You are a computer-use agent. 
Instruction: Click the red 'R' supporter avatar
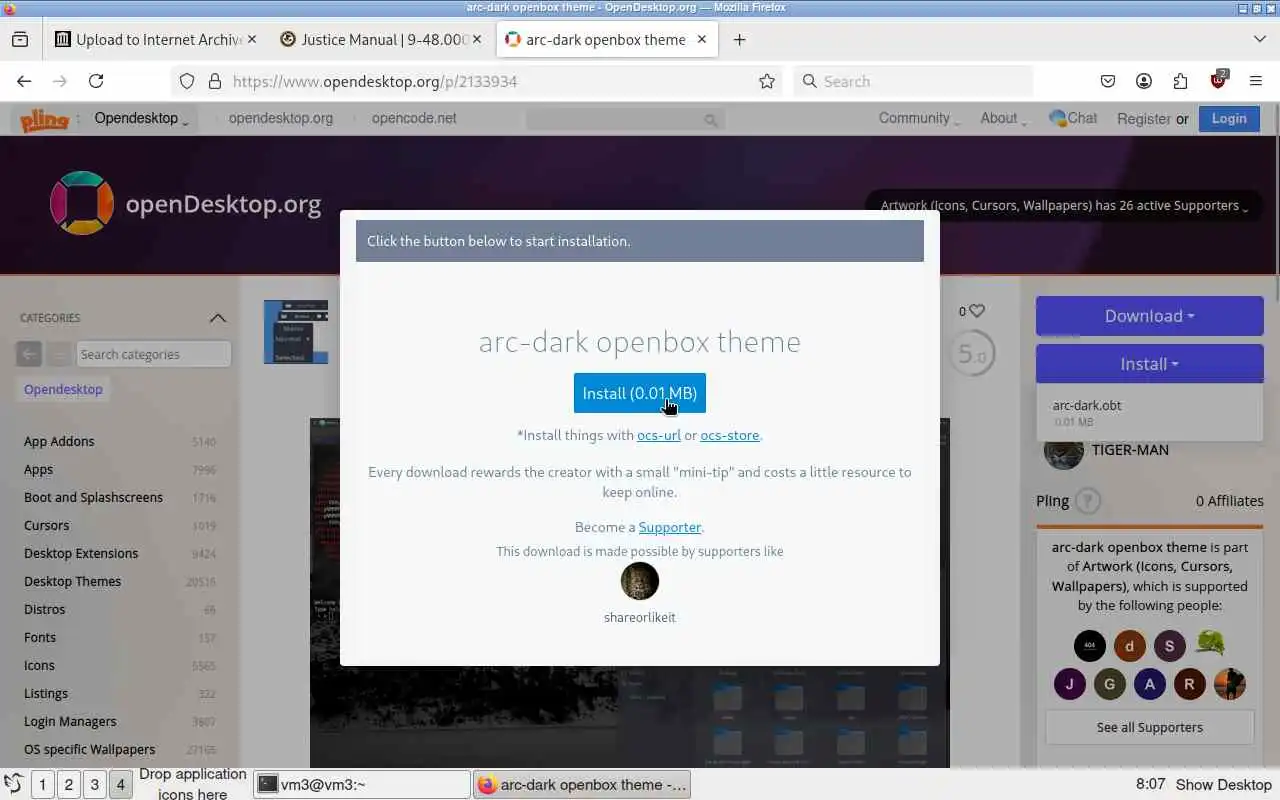pos(1190,684)
